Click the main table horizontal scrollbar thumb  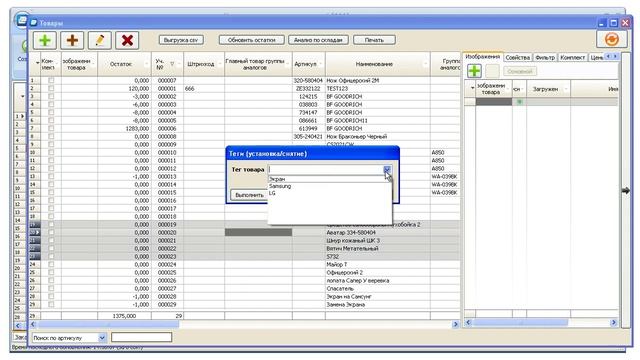coord(108,324)
